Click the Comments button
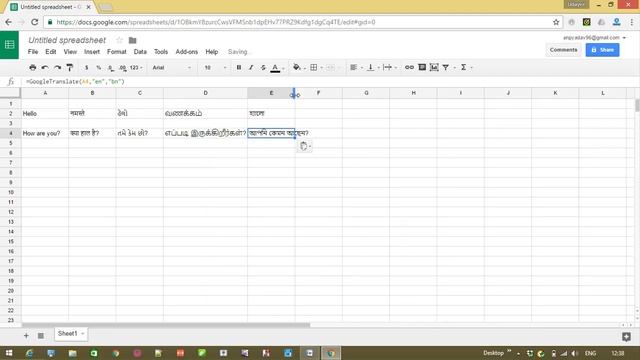640x360 pixels. [563, 50]
